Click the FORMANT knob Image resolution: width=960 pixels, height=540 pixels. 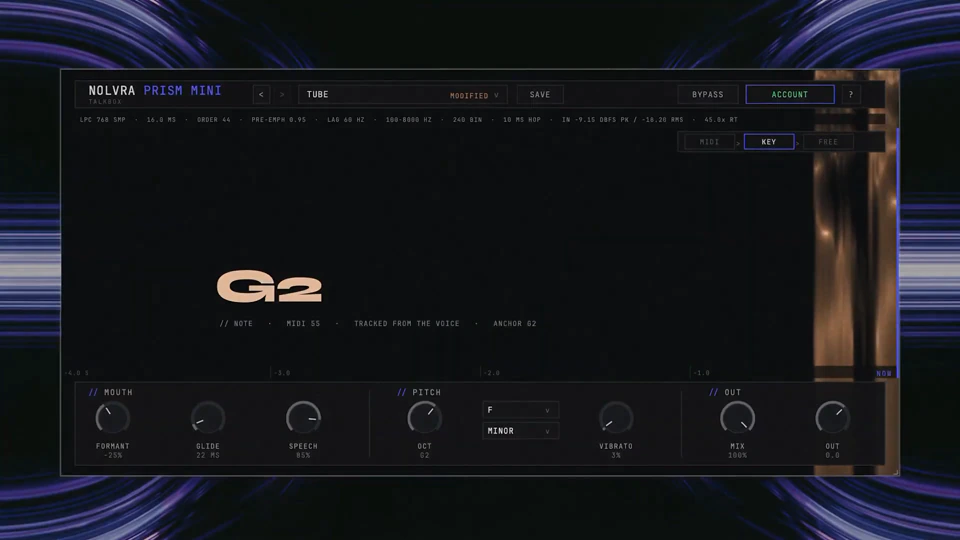(x=113, y=418)
